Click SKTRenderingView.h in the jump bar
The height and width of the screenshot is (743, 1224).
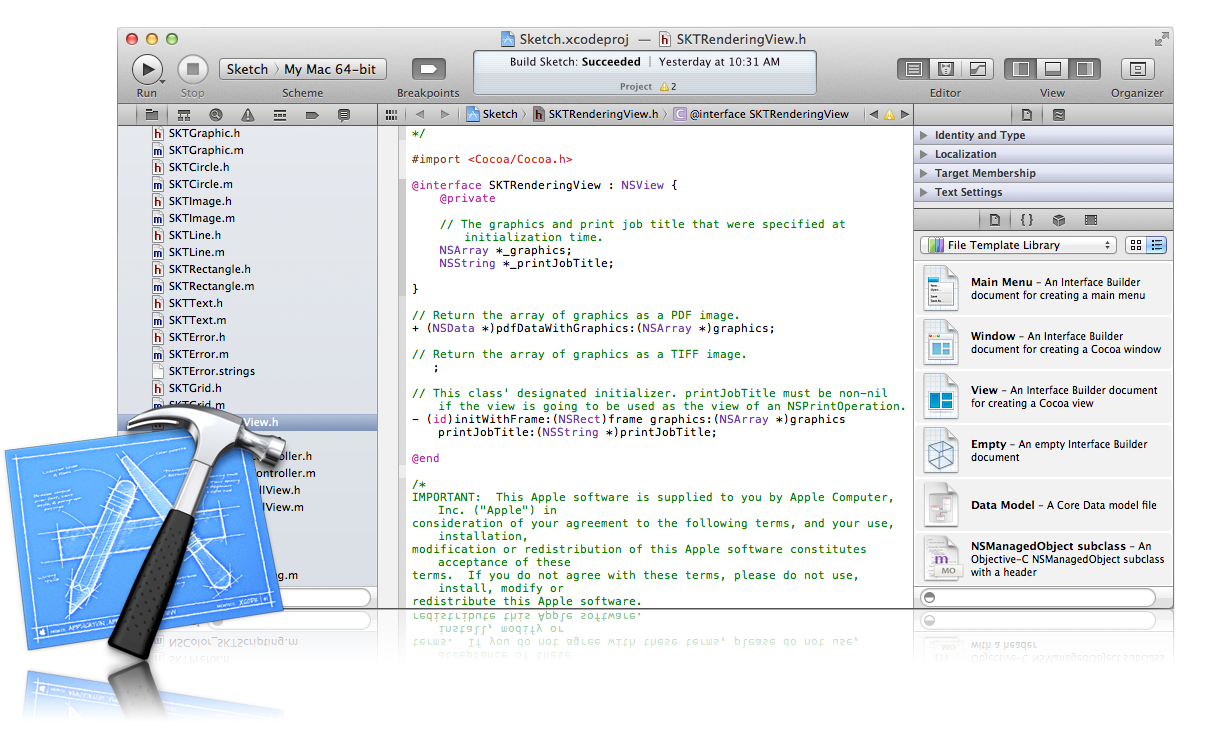click(x=594, y=115)
